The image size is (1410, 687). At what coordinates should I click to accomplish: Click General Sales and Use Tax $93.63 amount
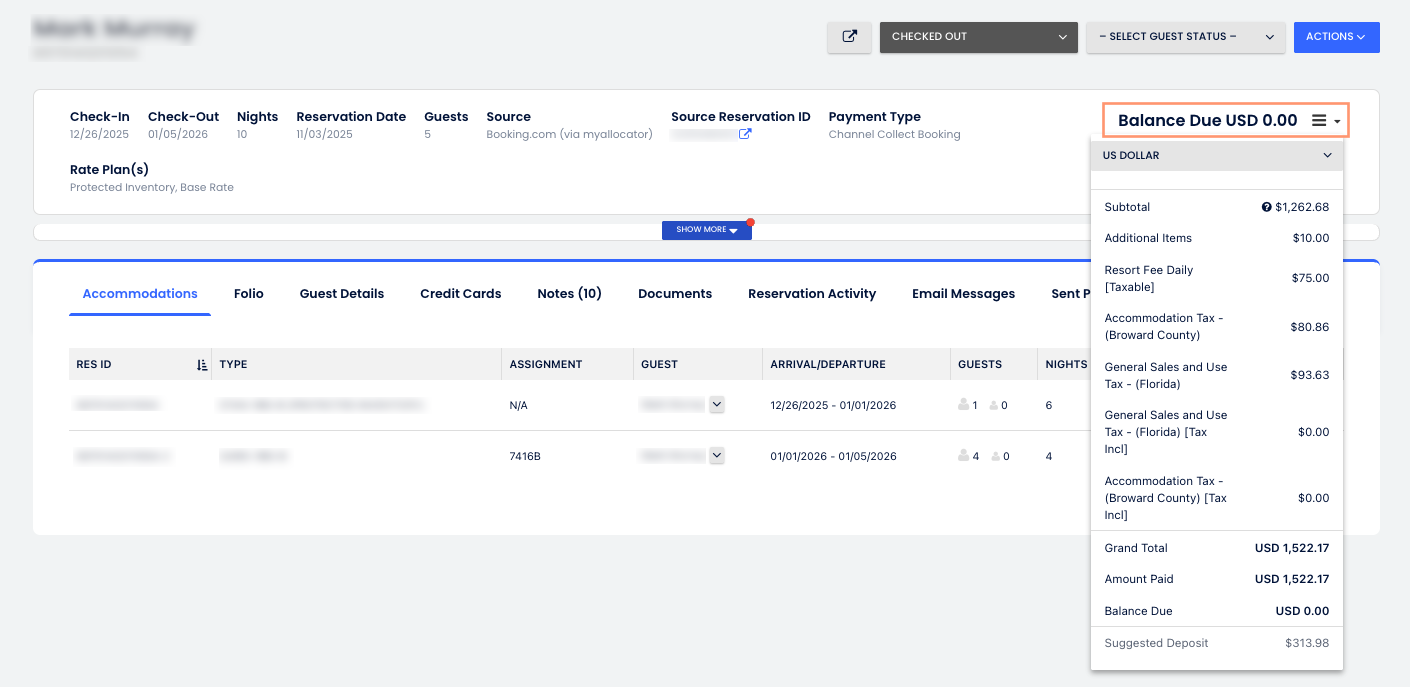pos(1311,376)
